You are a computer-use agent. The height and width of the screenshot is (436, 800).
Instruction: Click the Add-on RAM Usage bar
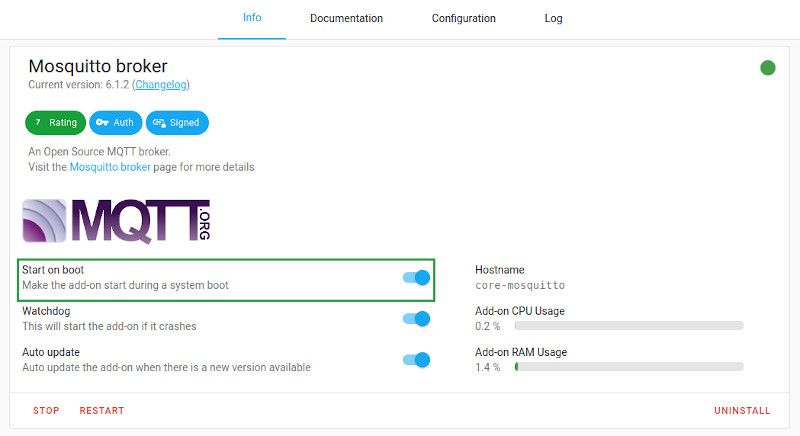(x=629, y=367)
